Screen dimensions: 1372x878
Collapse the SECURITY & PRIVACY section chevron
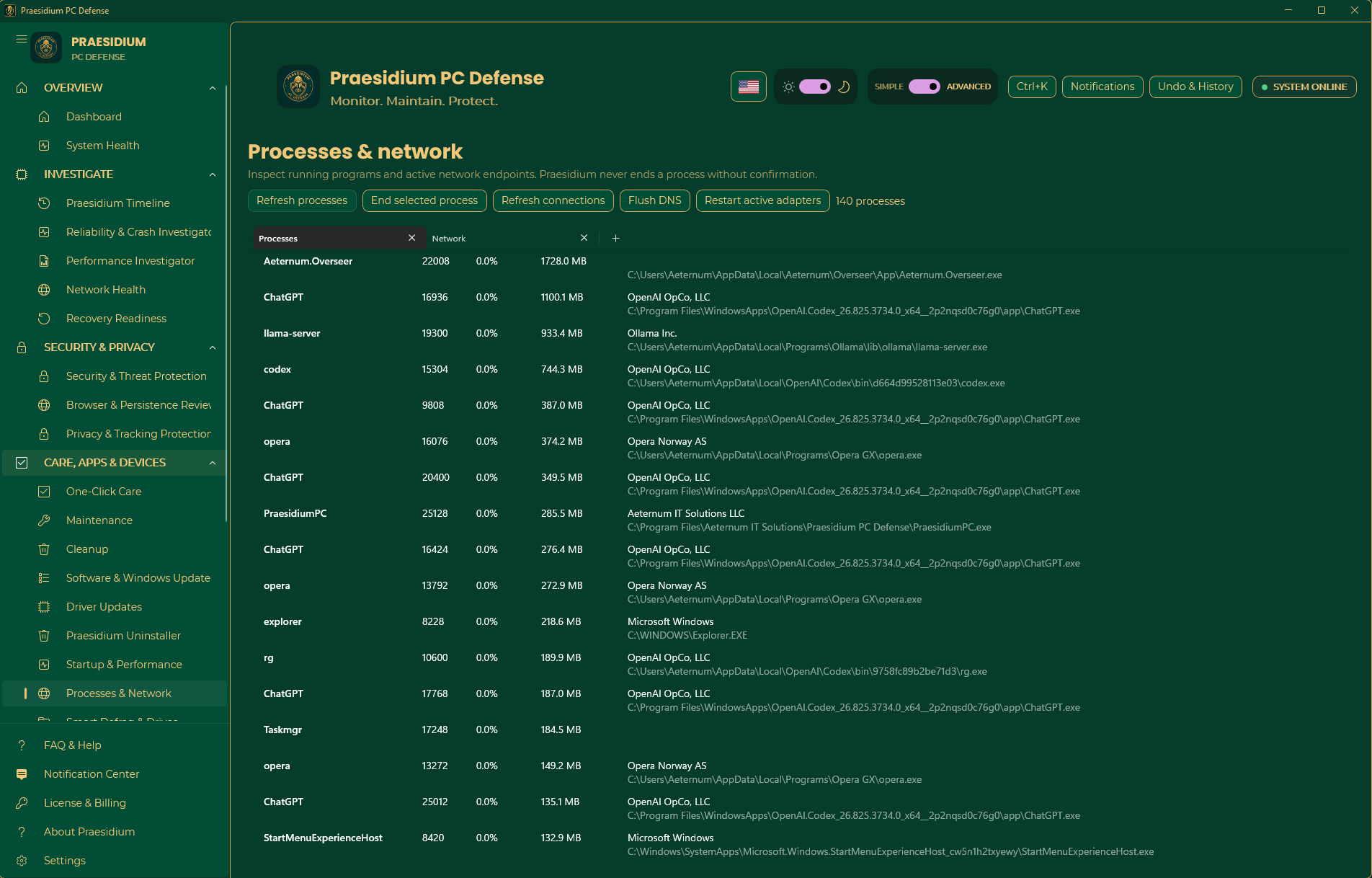pos(213,347)
